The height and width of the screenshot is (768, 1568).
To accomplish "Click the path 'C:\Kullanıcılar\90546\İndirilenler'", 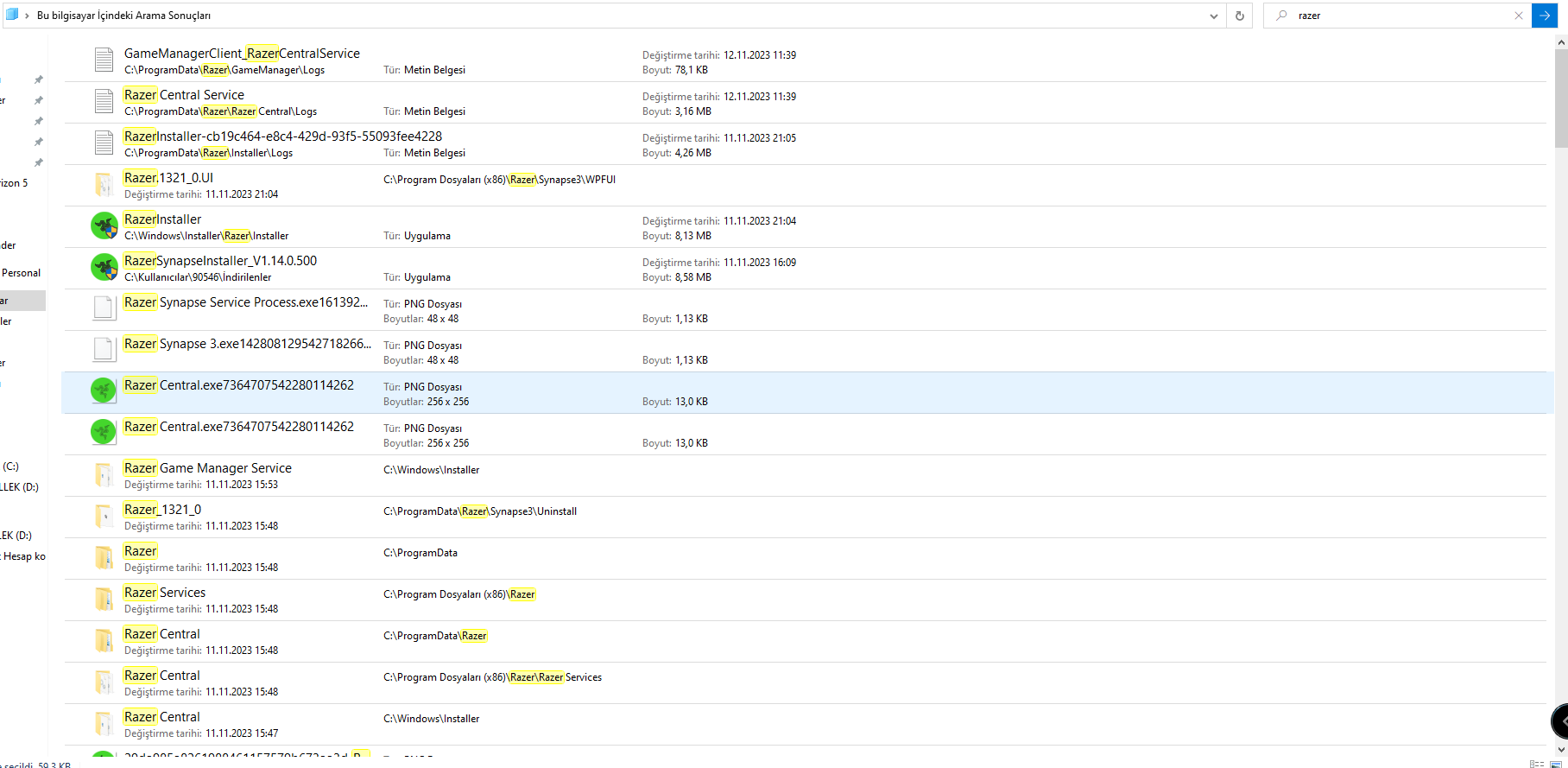I will click(x=198, y=277).
